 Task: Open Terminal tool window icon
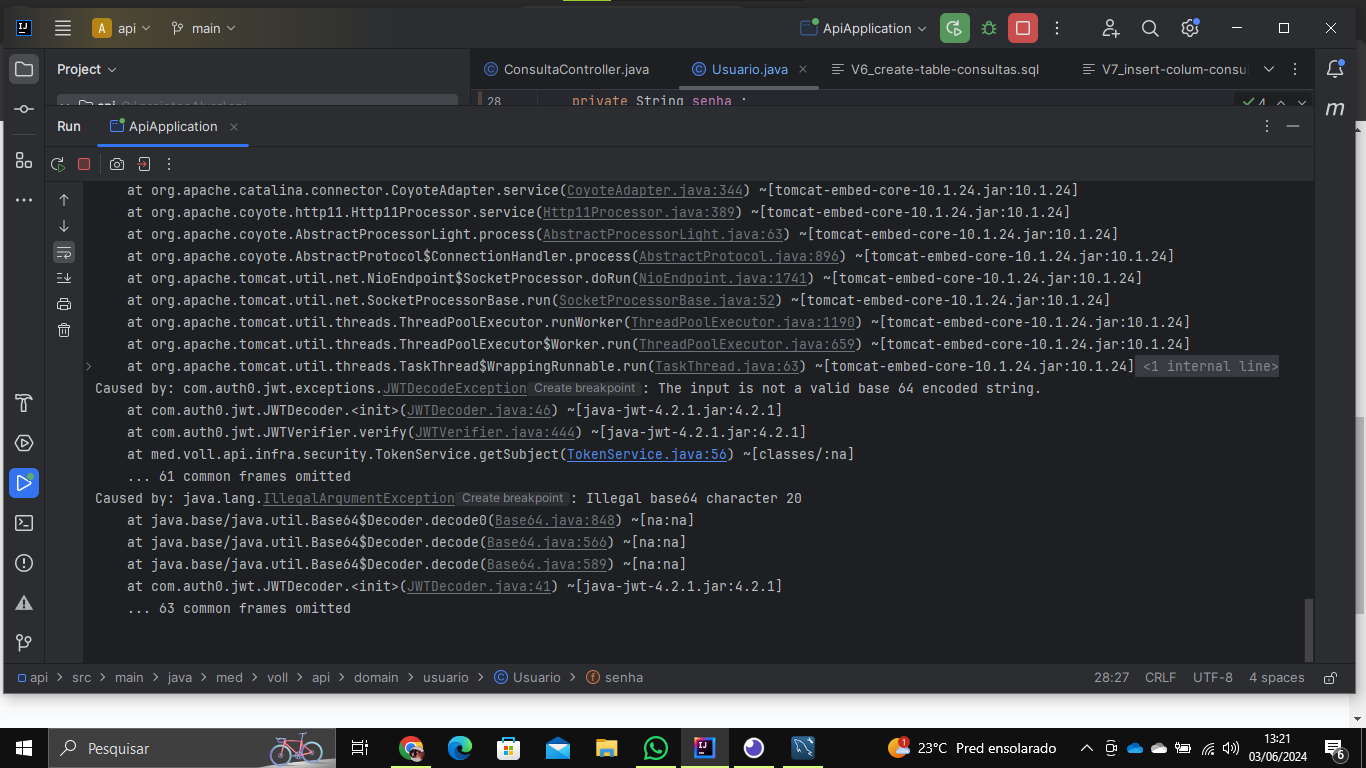pyautogui.click(x=24, y=523)
